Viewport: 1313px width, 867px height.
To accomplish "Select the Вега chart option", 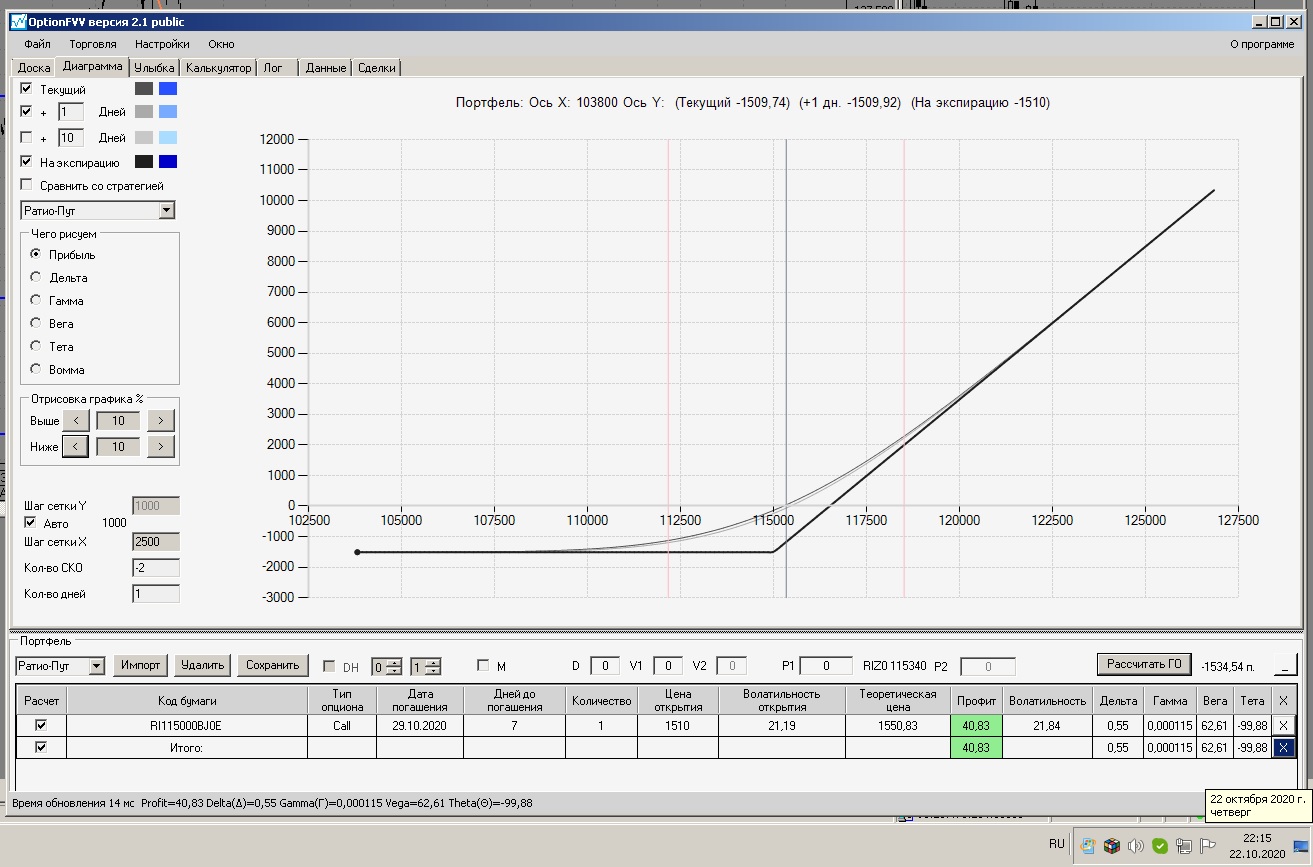I will pos(37,324).
